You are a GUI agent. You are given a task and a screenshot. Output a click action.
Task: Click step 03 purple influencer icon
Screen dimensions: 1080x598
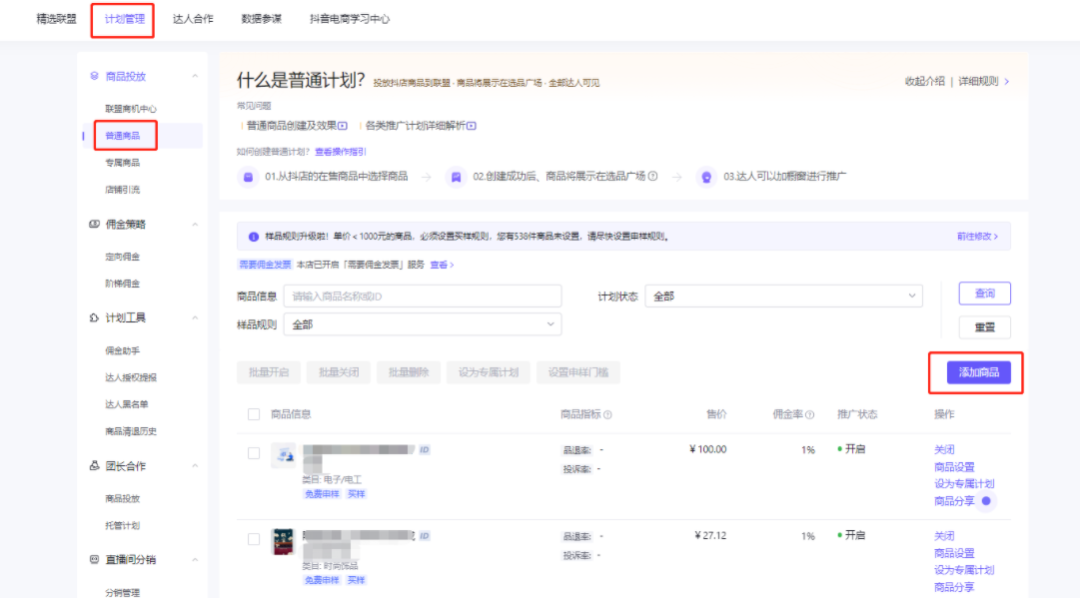706,177
